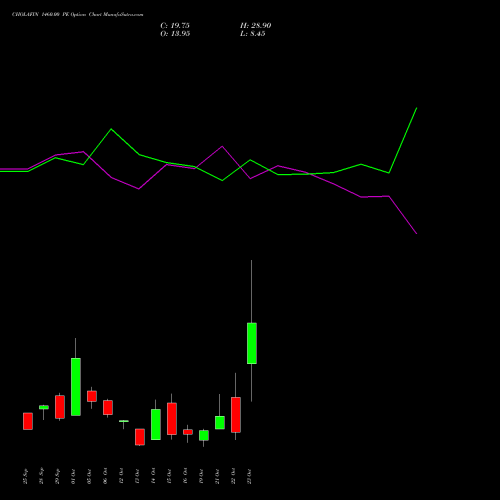Click the low value L: 8.45
This screenshot has height=500, width=500.
[x=253, y=34]
